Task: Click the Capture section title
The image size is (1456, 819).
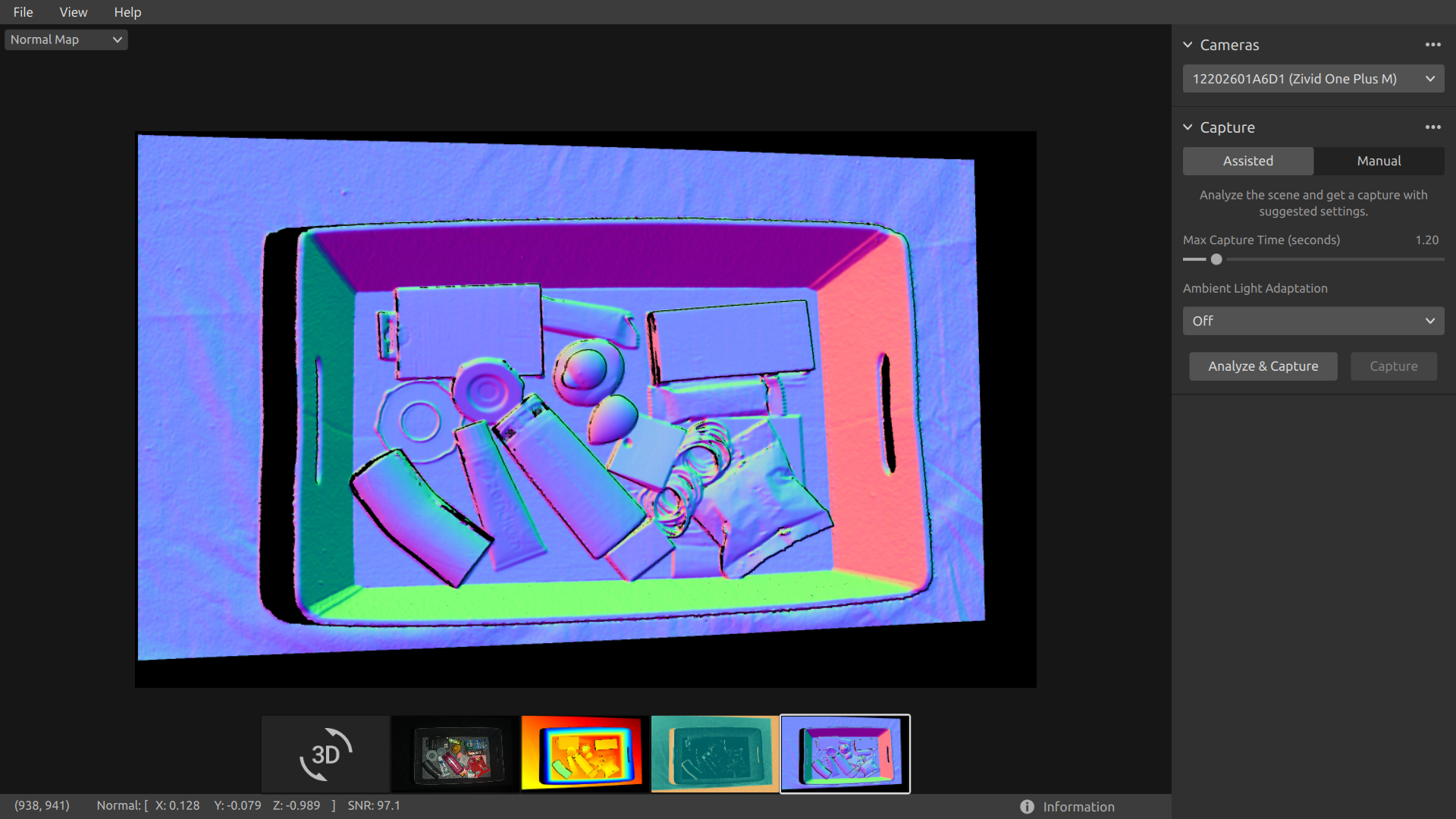Action: (x=1227, y=127)
